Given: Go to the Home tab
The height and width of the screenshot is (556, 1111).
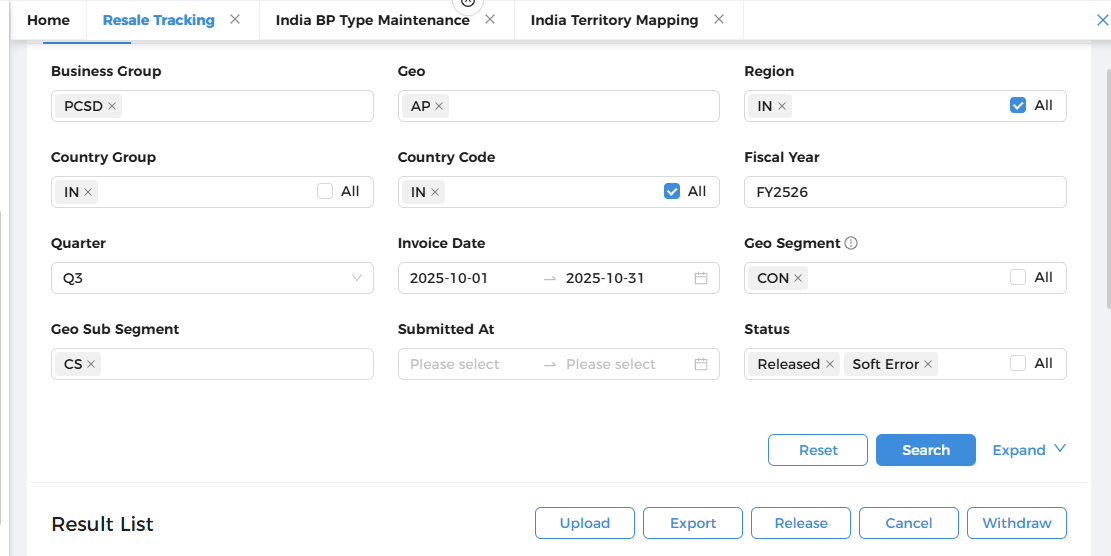Looking at the screenshot, I should 48,20.
